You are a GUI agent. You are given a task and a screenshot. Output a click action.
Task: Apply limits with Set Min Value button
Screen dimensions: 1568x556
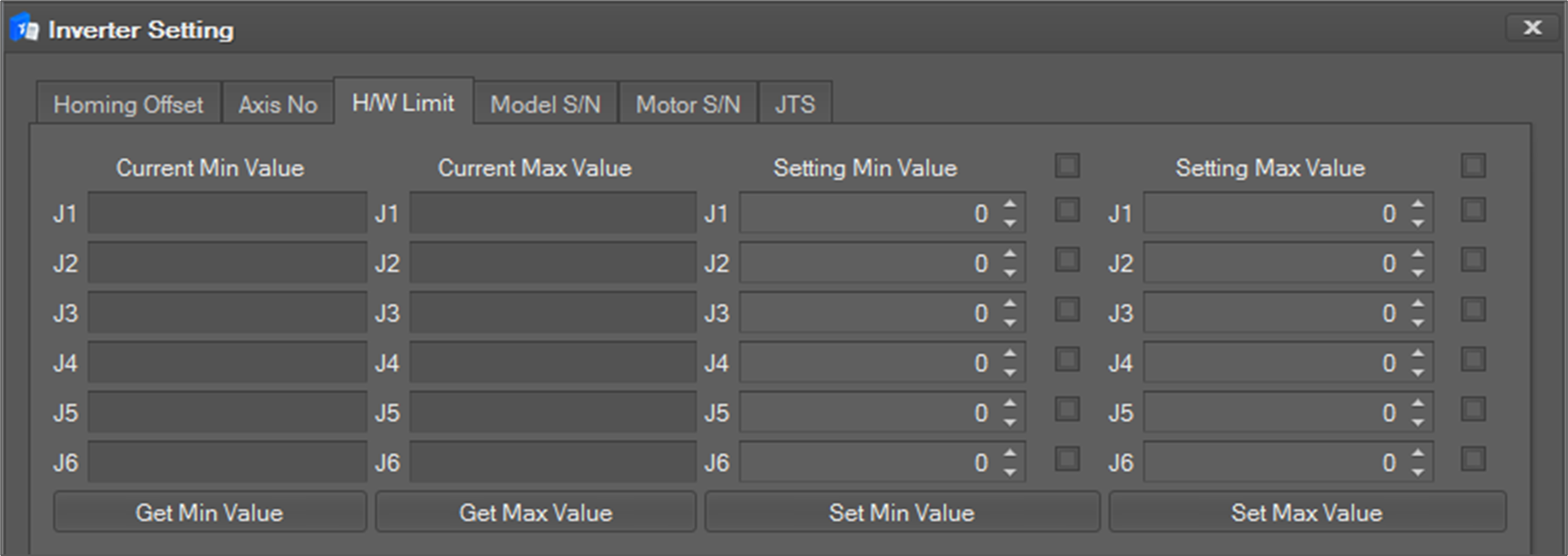901,513
